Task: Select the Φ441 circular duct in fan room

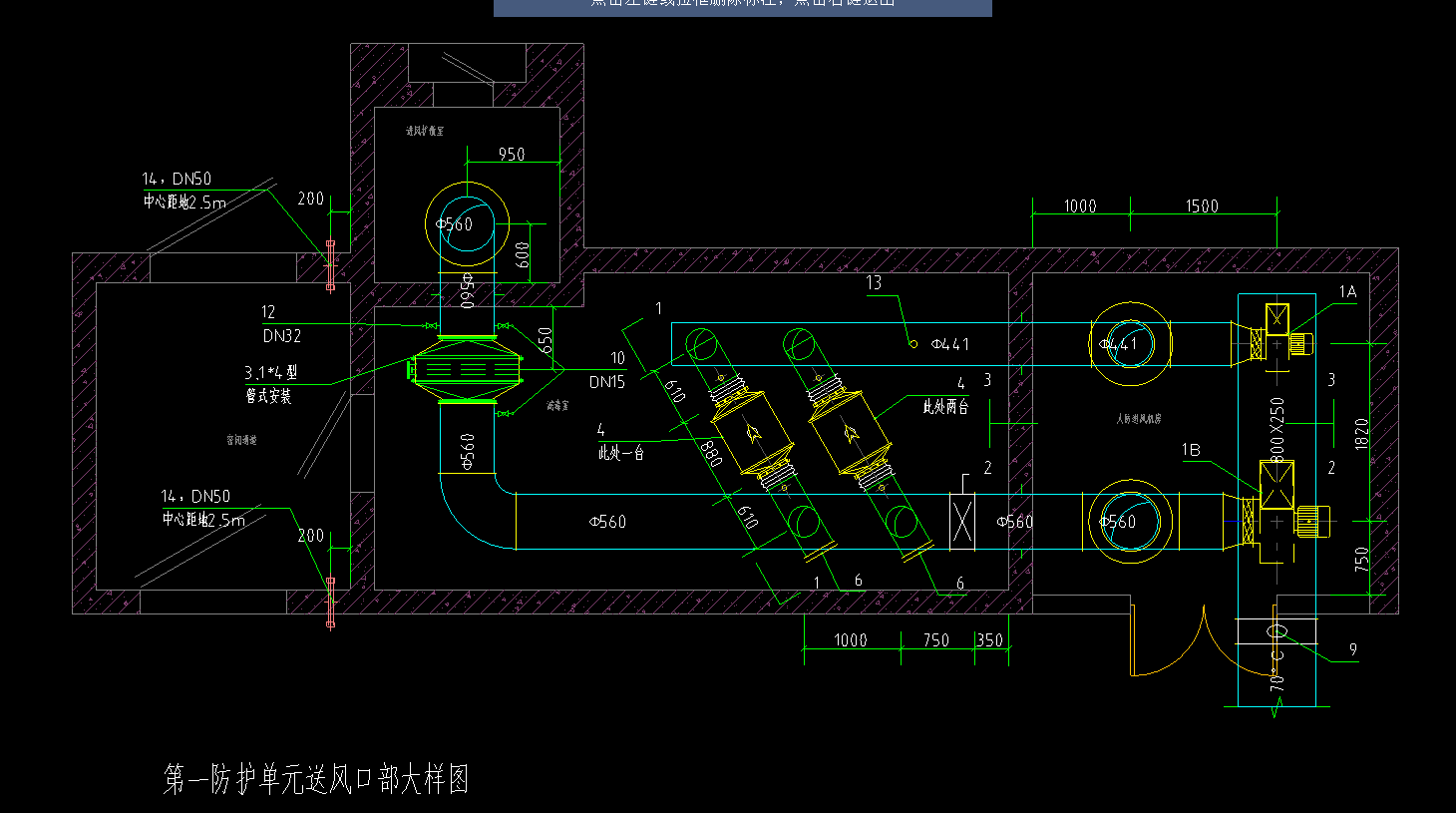Action: click(x=1129, y=344)
